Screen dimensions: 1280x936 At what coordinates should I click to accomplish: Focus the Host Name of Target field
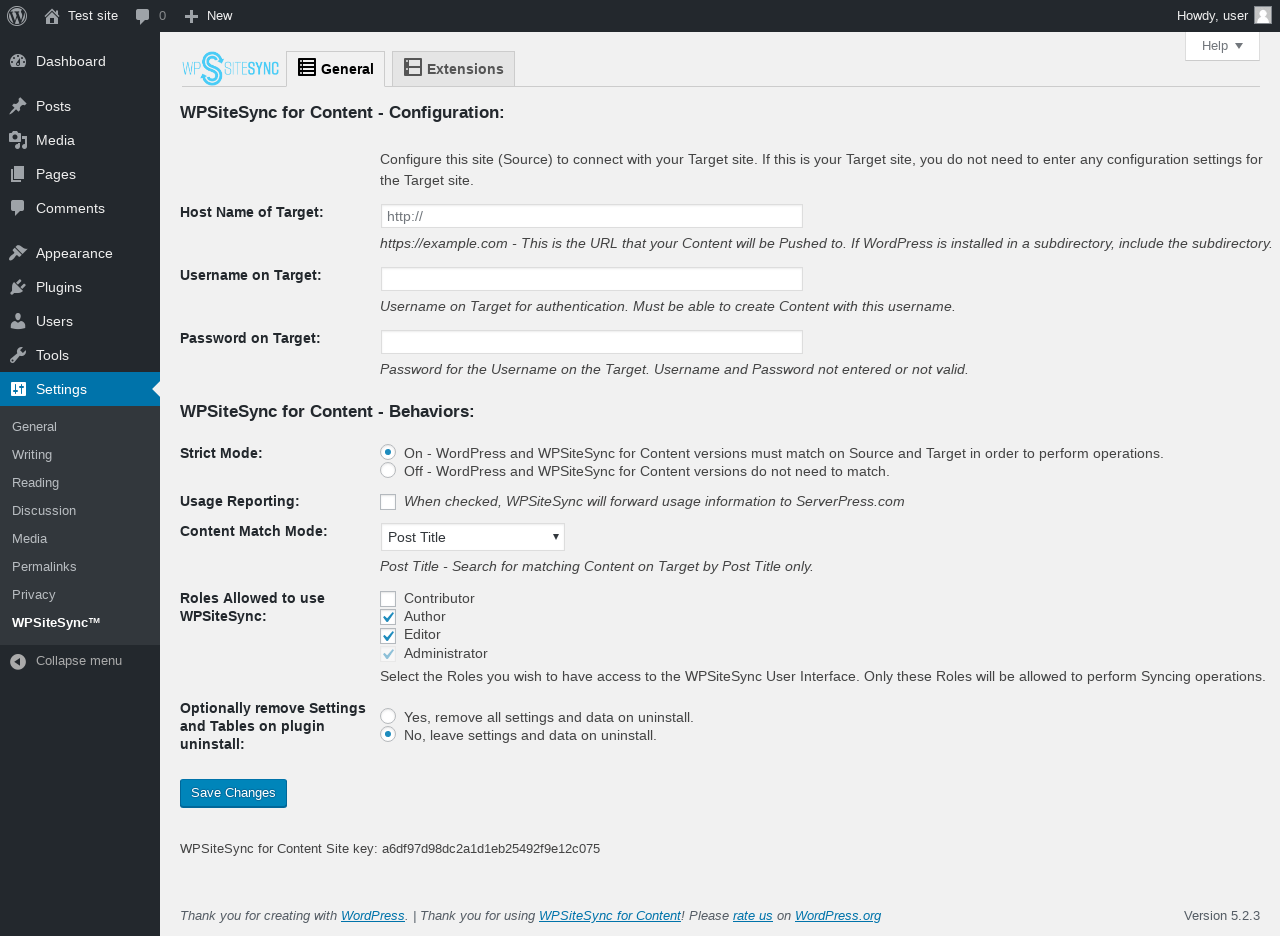tap(592, 216)
